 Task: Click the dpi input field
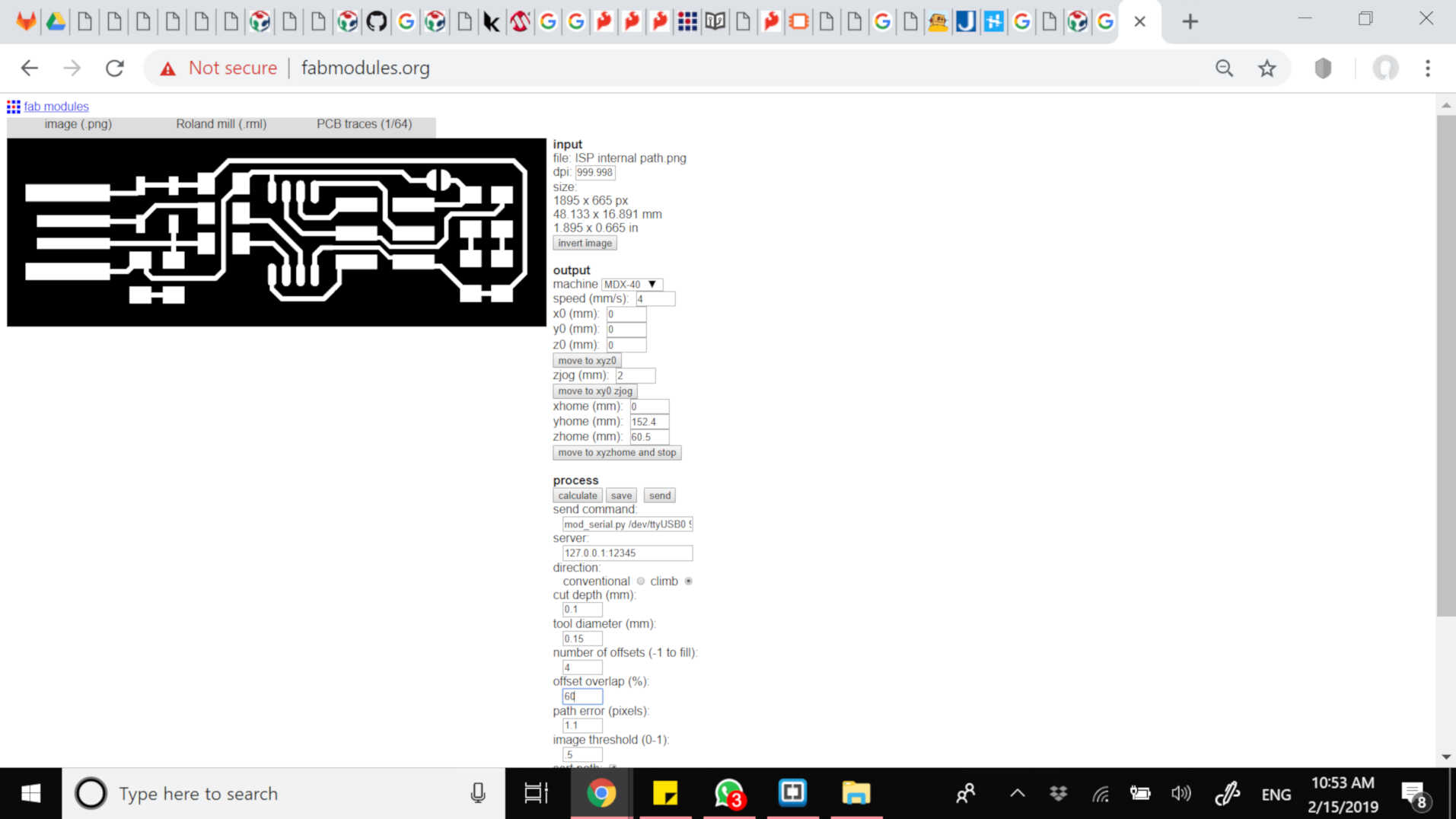click(x=595, y=173)
